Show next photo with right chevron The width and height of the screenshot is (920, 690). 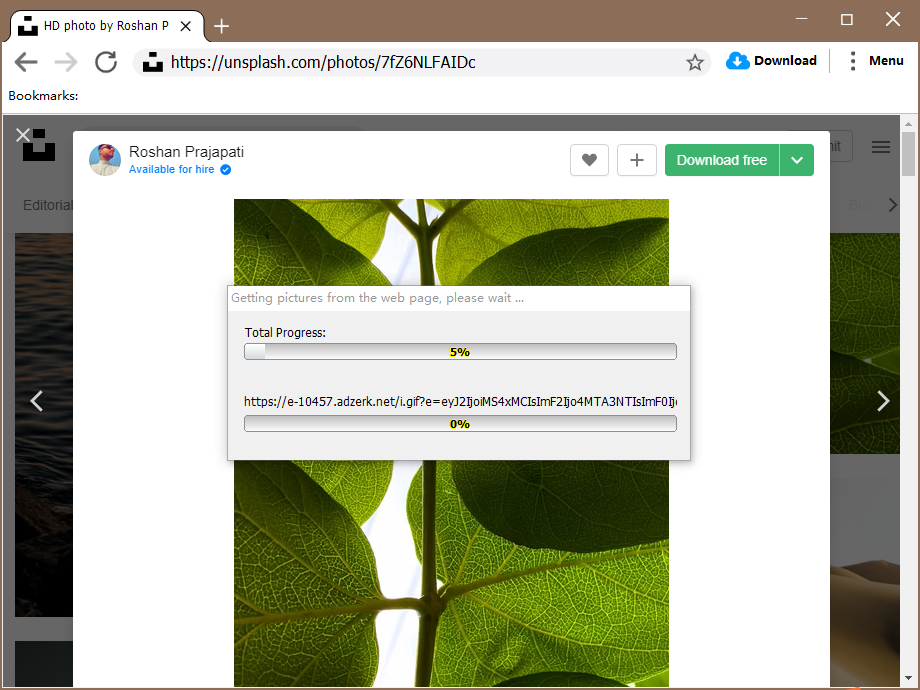pos(883,401)
